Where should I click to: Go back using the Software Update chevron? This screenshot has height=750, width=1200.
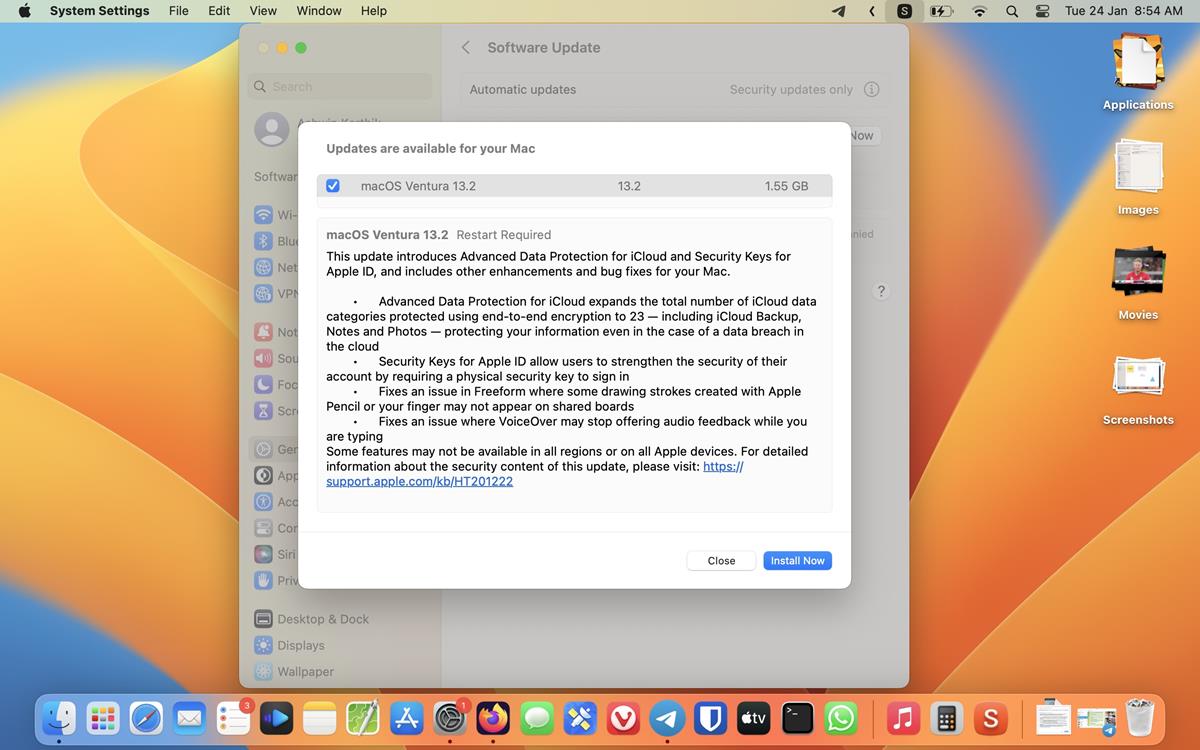(x=465, y=47)
